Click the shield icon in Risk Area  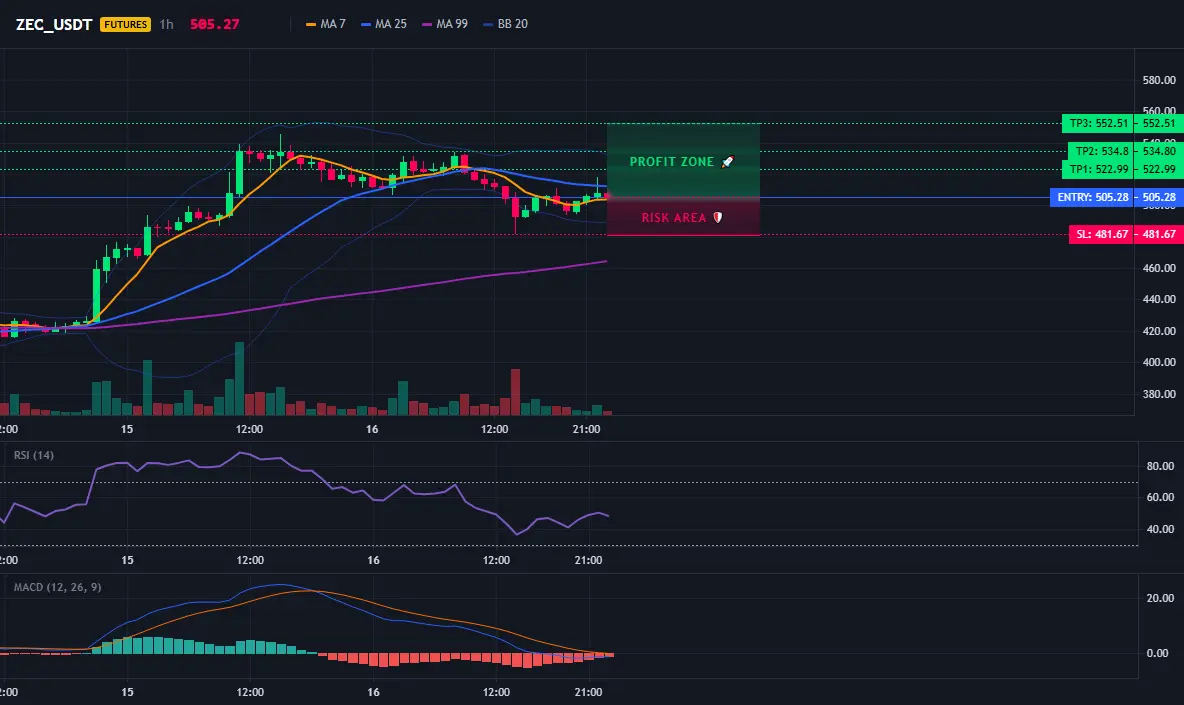coord(717,217)
